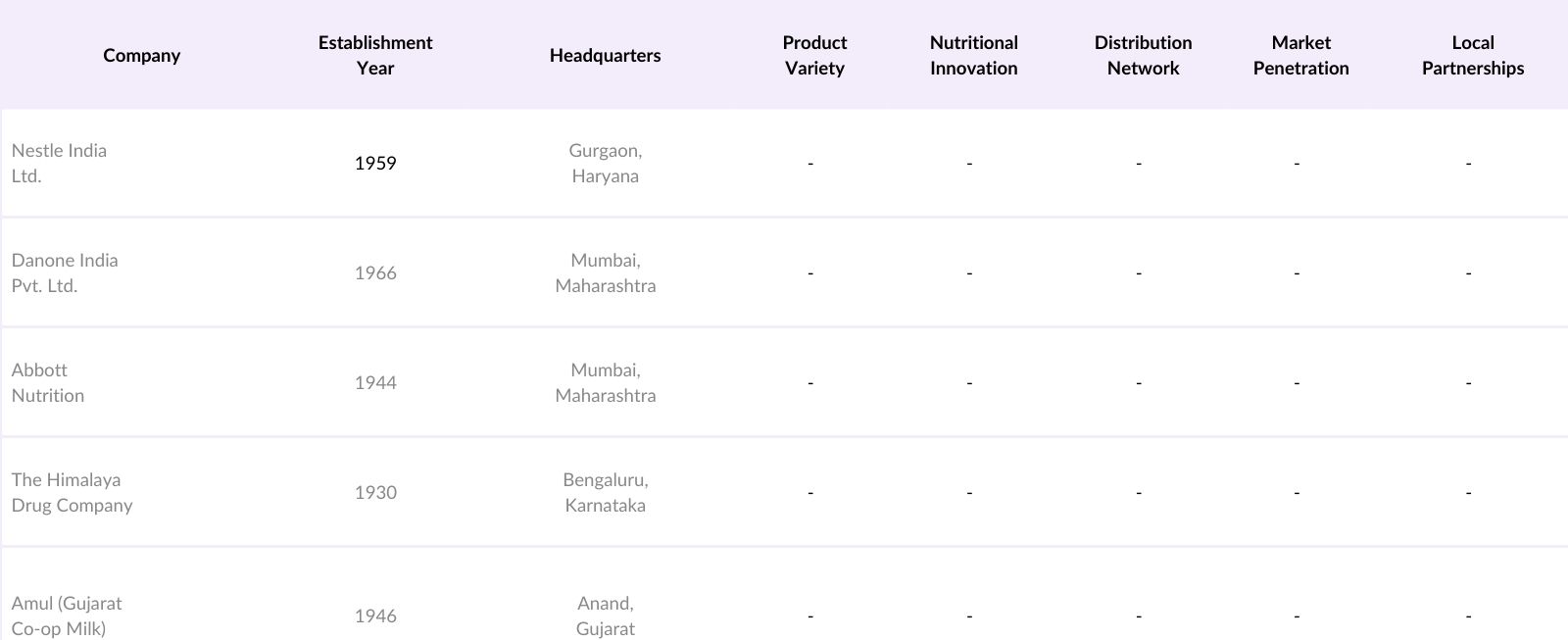
Task: Click the Distribution Network column header
Action: [1143, 55]
